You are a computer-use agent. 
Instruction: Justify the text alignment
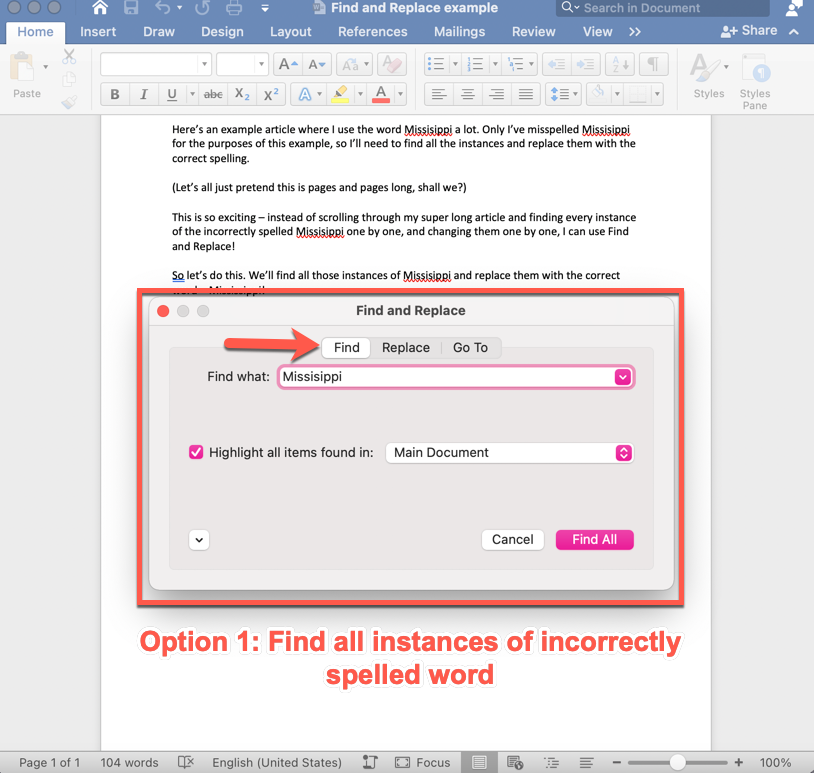click(526, 94)
